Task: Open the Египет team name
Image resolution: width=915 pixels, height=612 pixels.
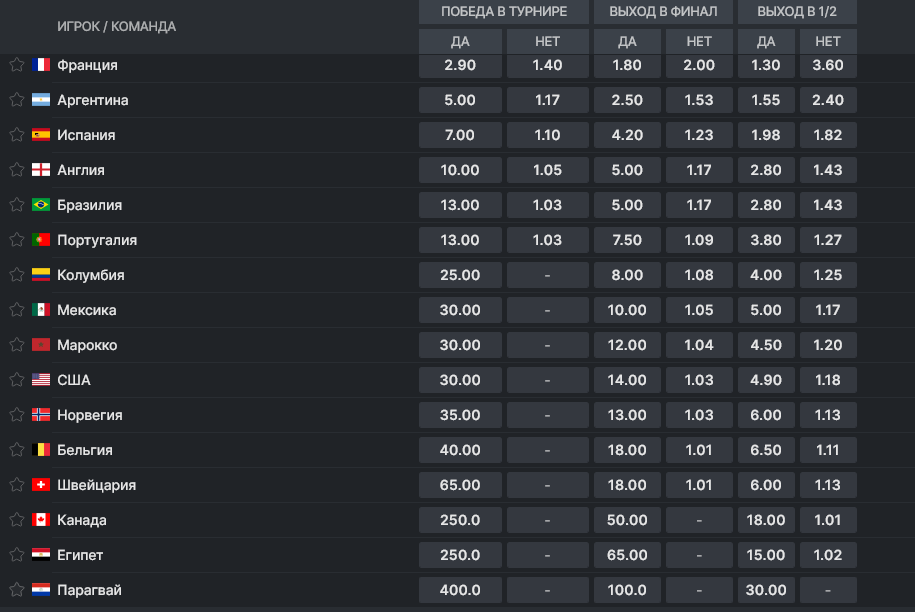Action: point(80,555)
